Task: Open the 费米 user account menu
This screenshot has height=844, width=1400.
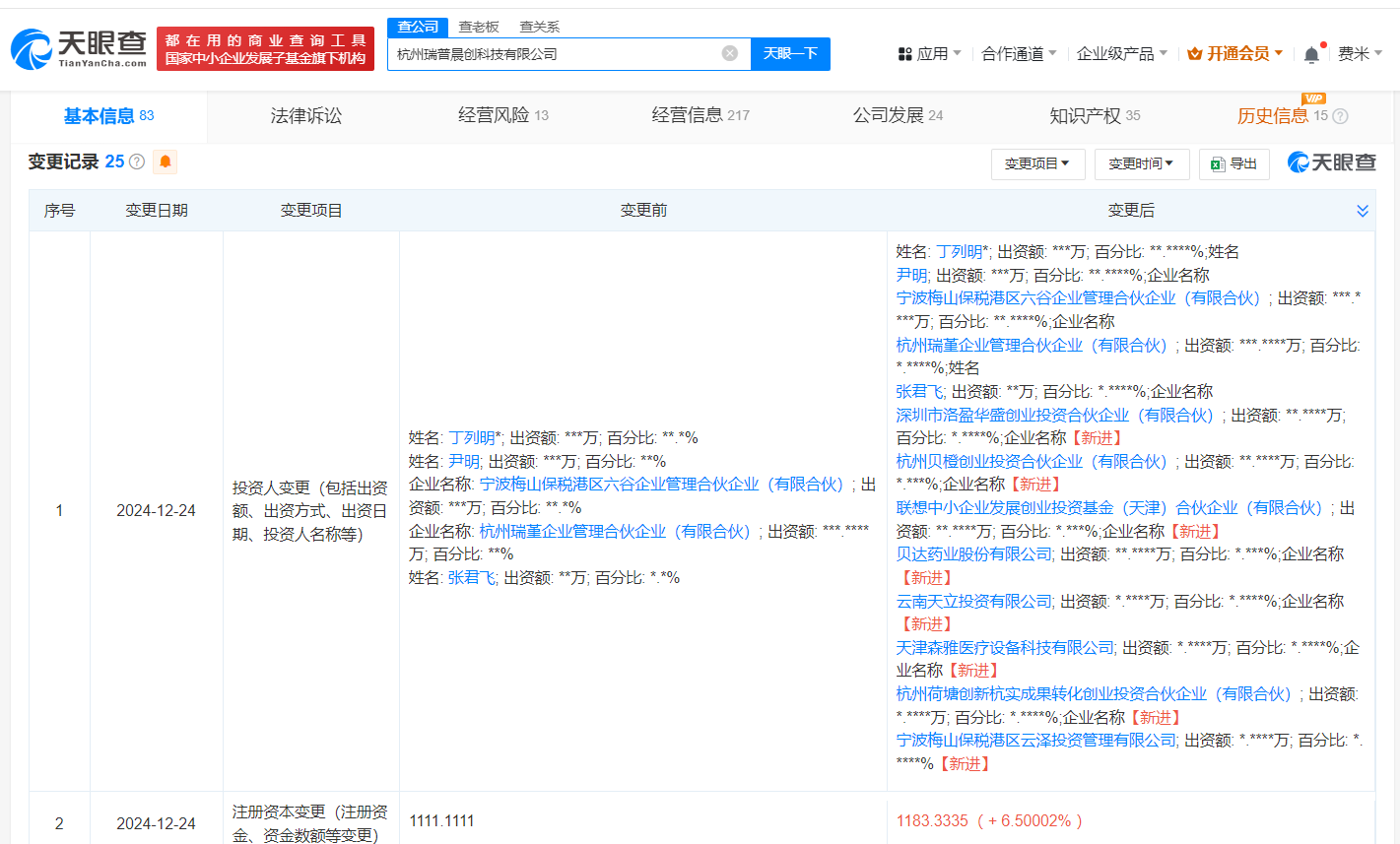Action: coord(1360,54)
